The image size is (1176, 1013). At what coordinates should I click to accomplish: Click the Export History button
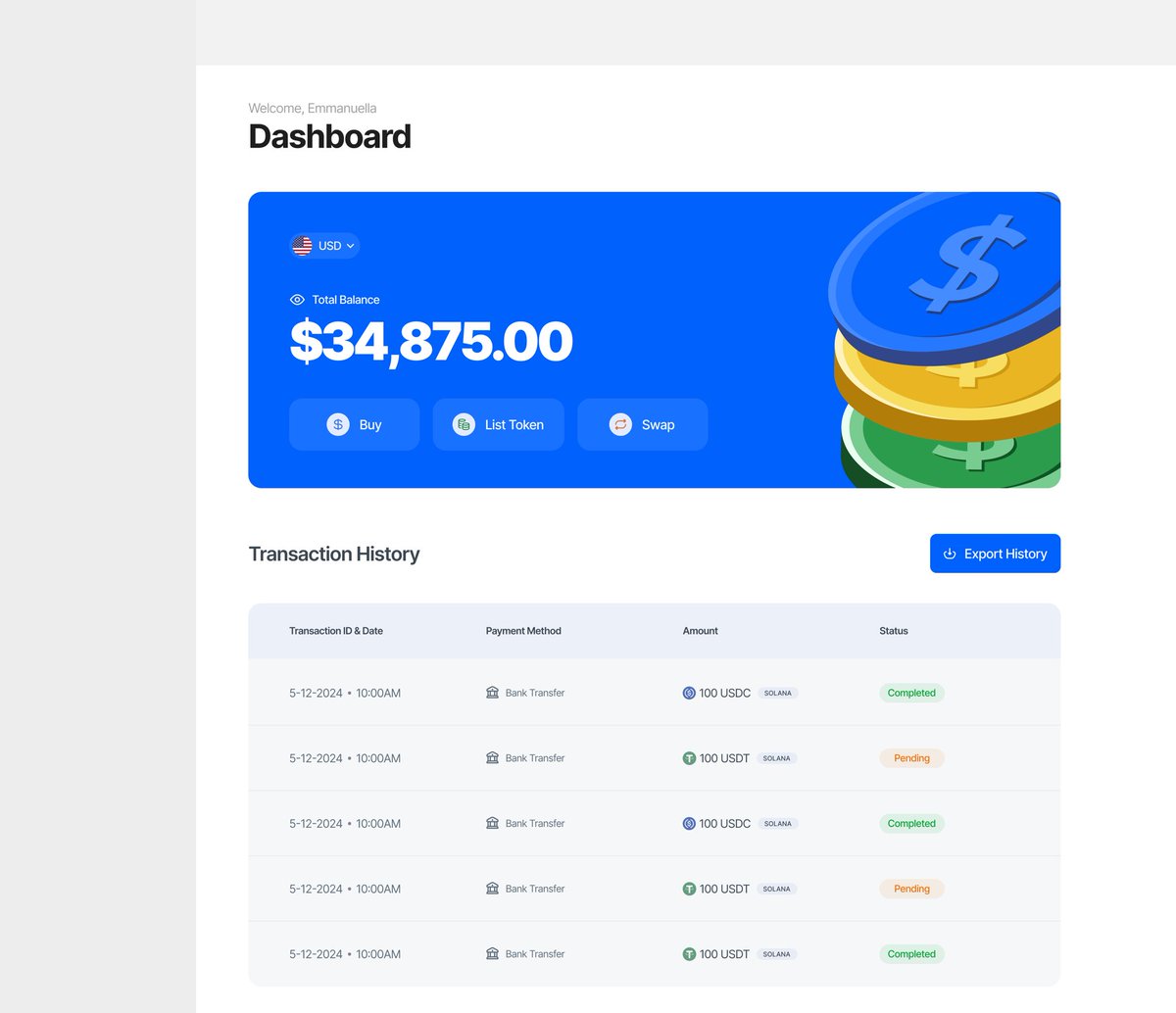coord(995,554)
